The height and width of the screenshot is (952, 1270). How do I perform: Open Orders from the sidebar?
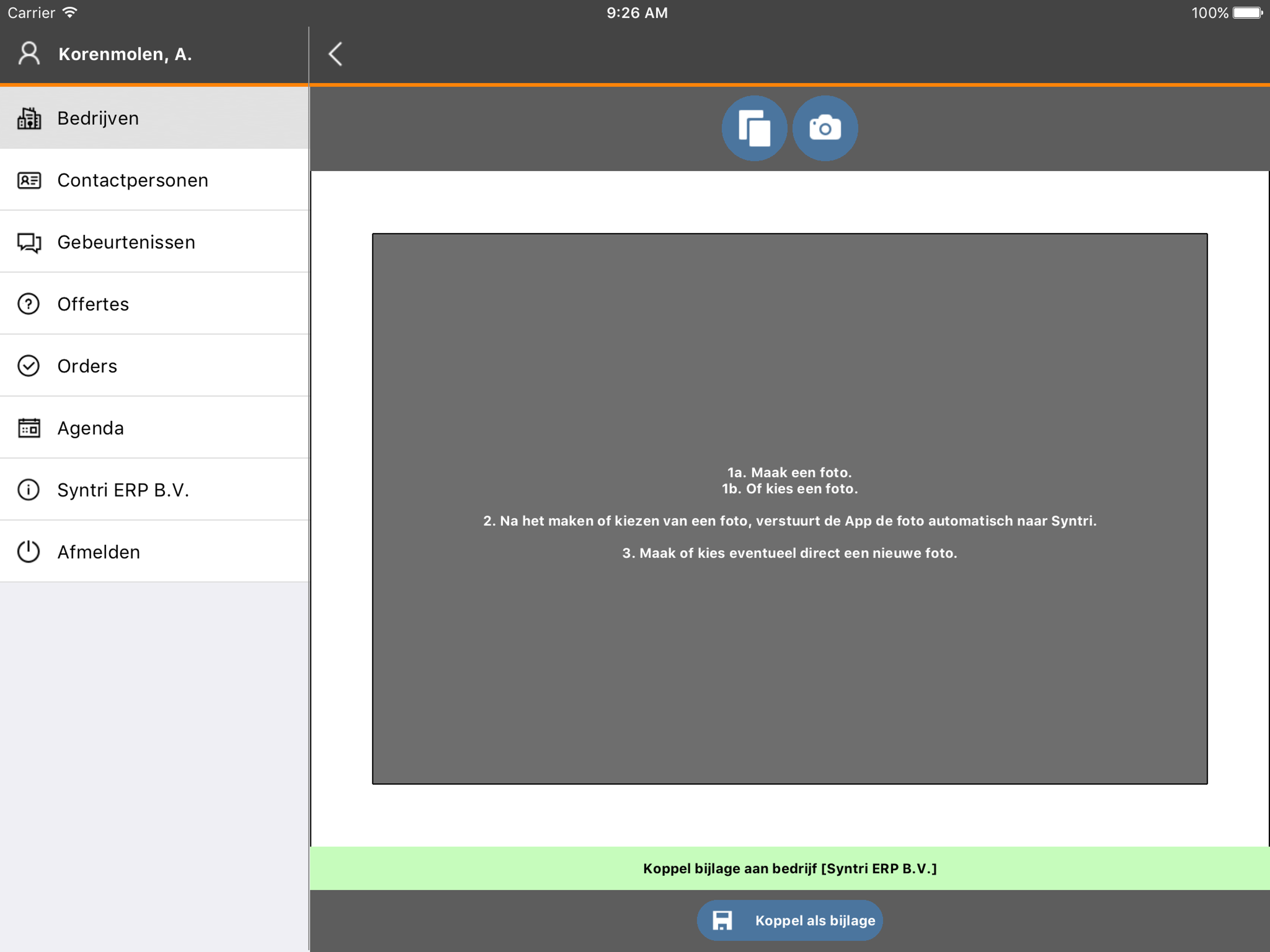154,366
